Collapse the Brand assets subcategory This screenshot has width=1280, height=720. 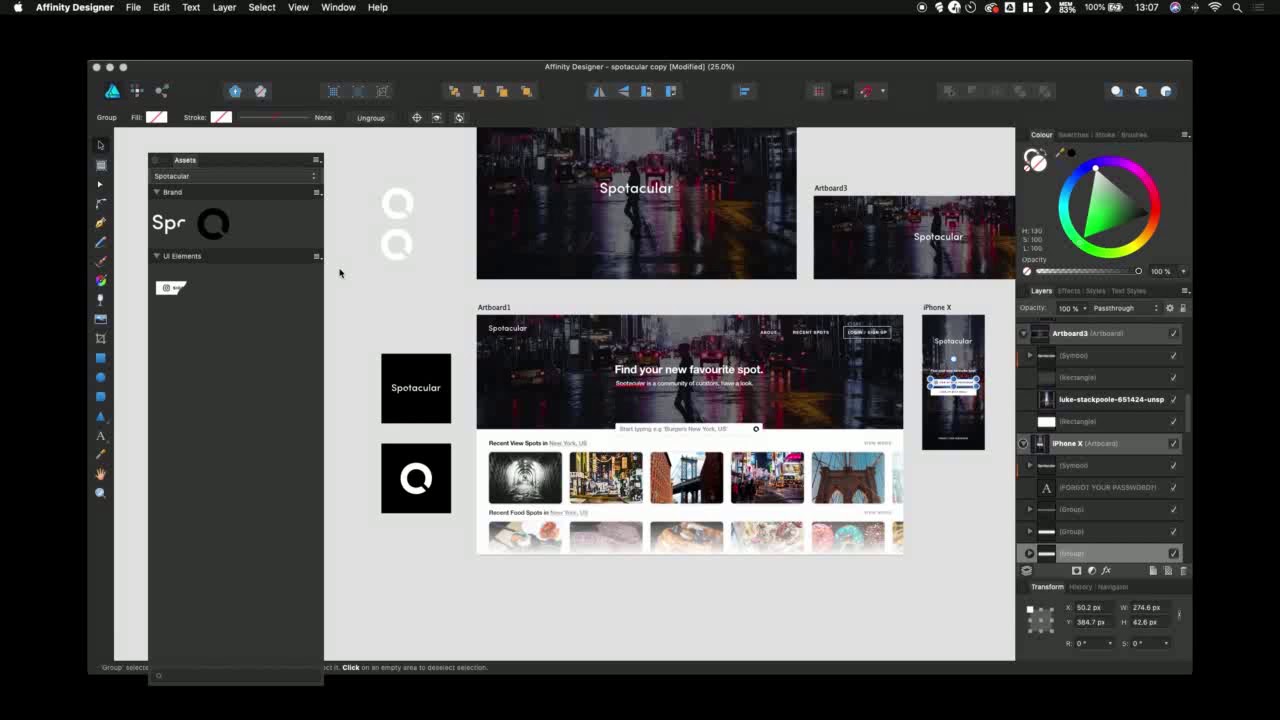pos(156,192)
